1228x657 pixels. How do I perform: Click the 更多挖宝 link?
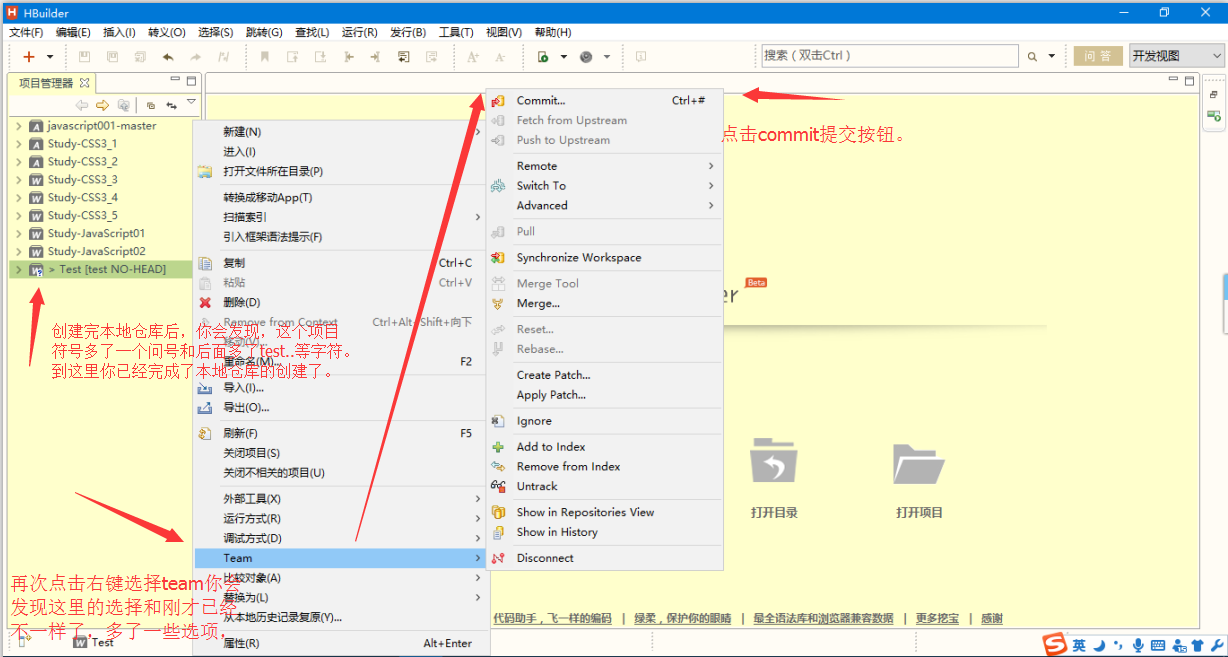[x=937, y=619]
